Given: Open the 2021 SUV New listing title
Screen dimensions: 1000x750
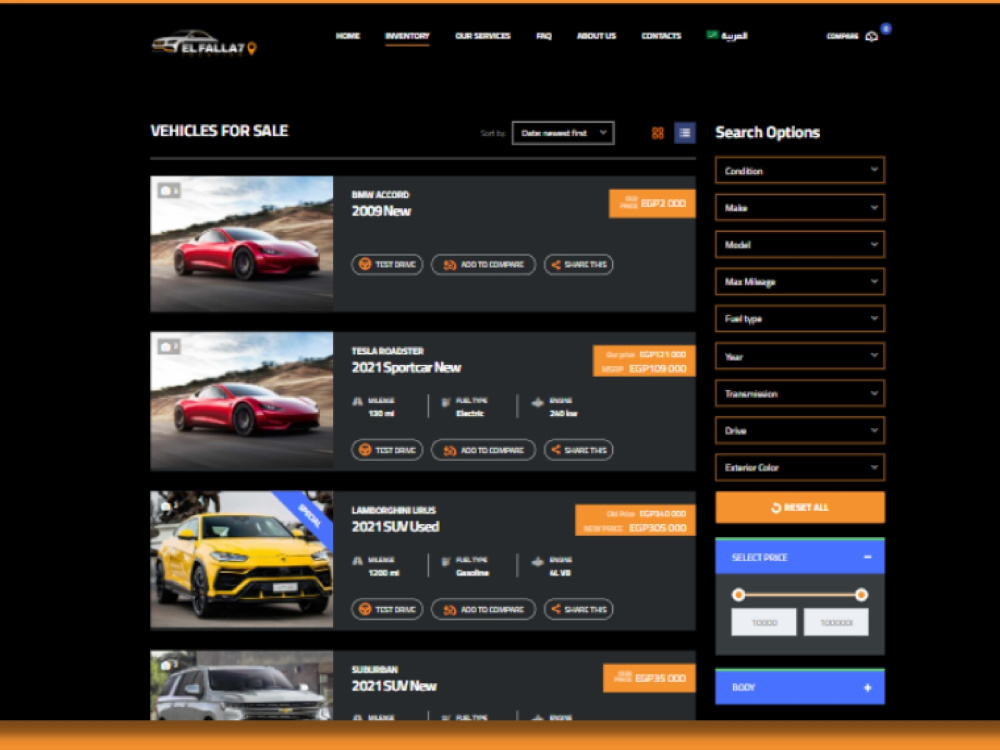Looking at the screenshot, I should tap(394, 686).
